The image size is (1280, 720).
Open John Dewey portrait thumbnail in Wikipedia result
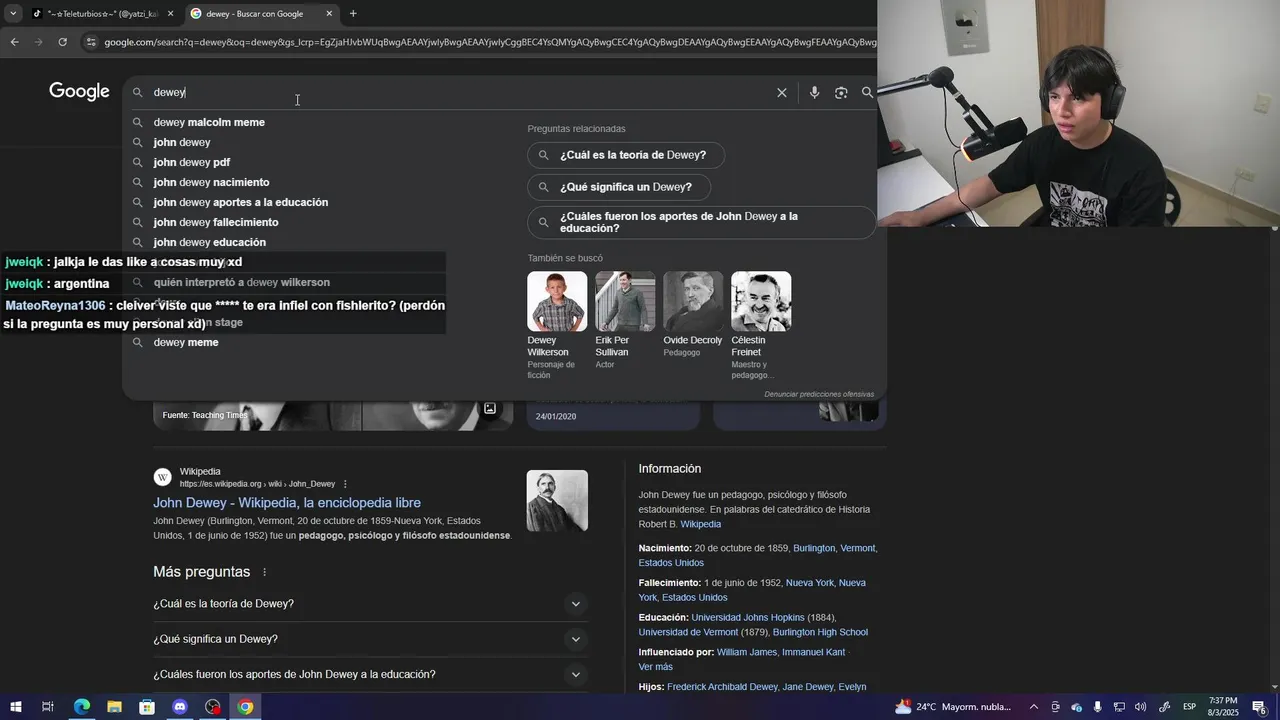click(x=557, y=501)
